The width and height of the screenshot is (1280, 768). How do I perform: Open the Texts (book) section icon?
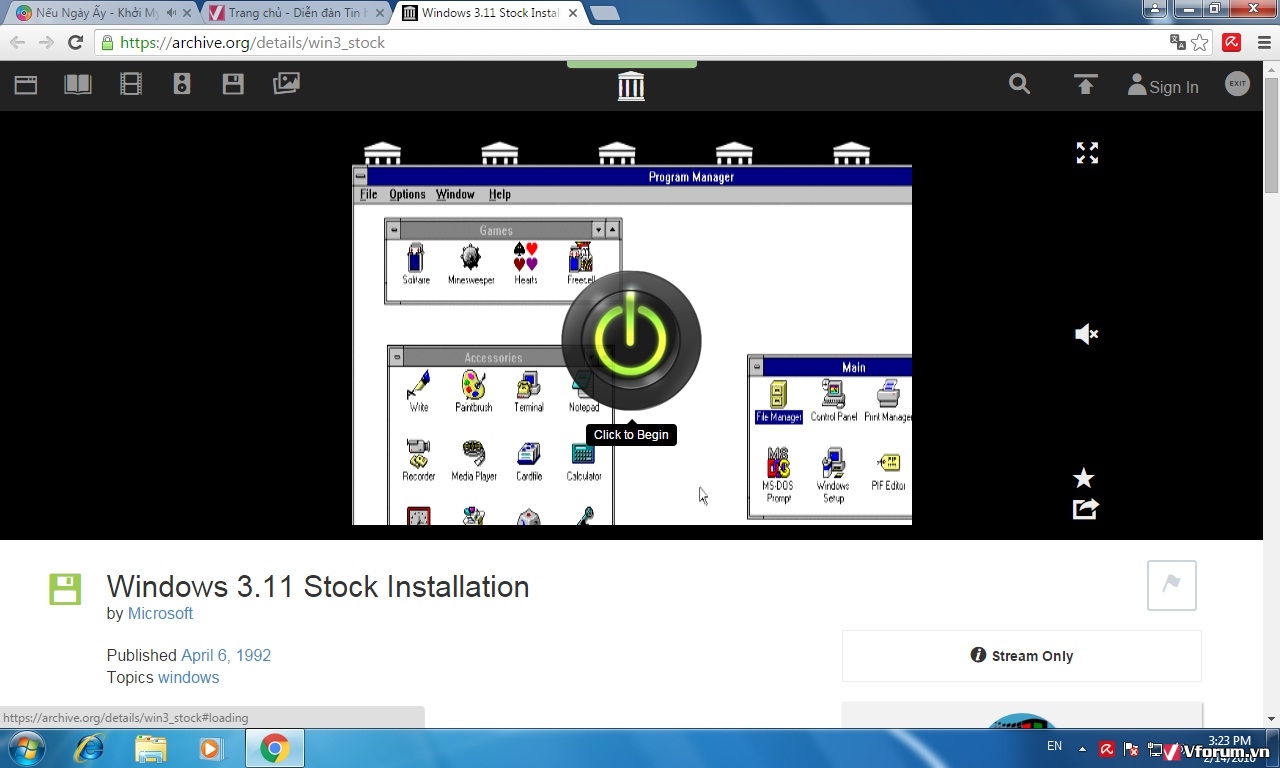(78, 85)
